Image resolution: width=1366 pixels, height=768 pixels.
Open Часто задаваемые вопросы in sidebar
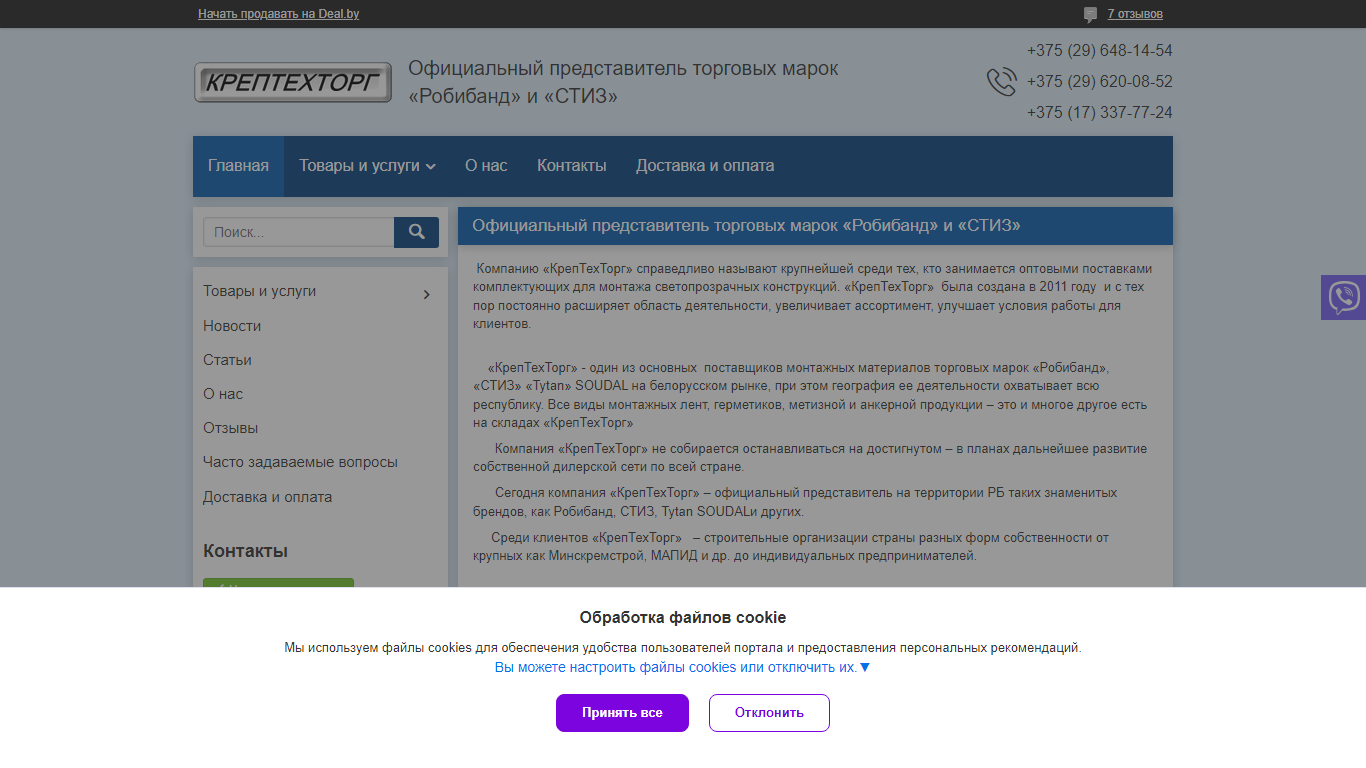(x=300, y=462)
